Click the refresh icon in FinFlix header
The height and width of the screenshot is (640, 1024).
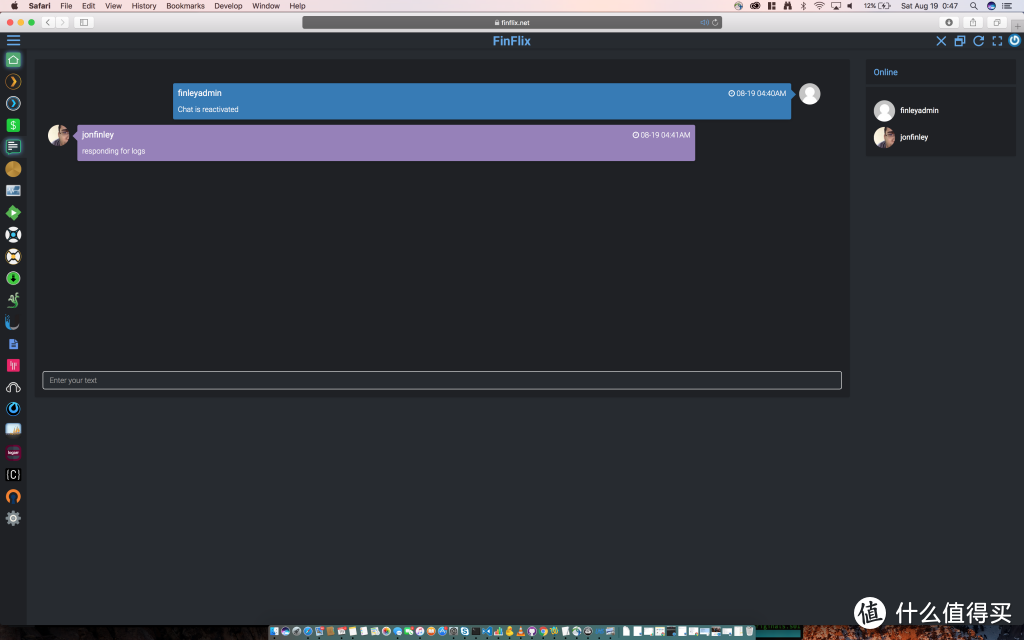point(978,41)
